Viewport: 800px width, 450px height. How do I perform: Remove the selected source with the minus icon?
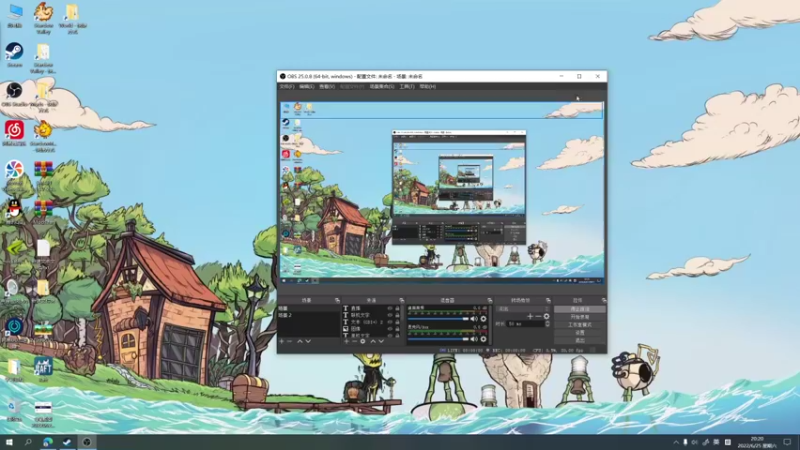355,341
